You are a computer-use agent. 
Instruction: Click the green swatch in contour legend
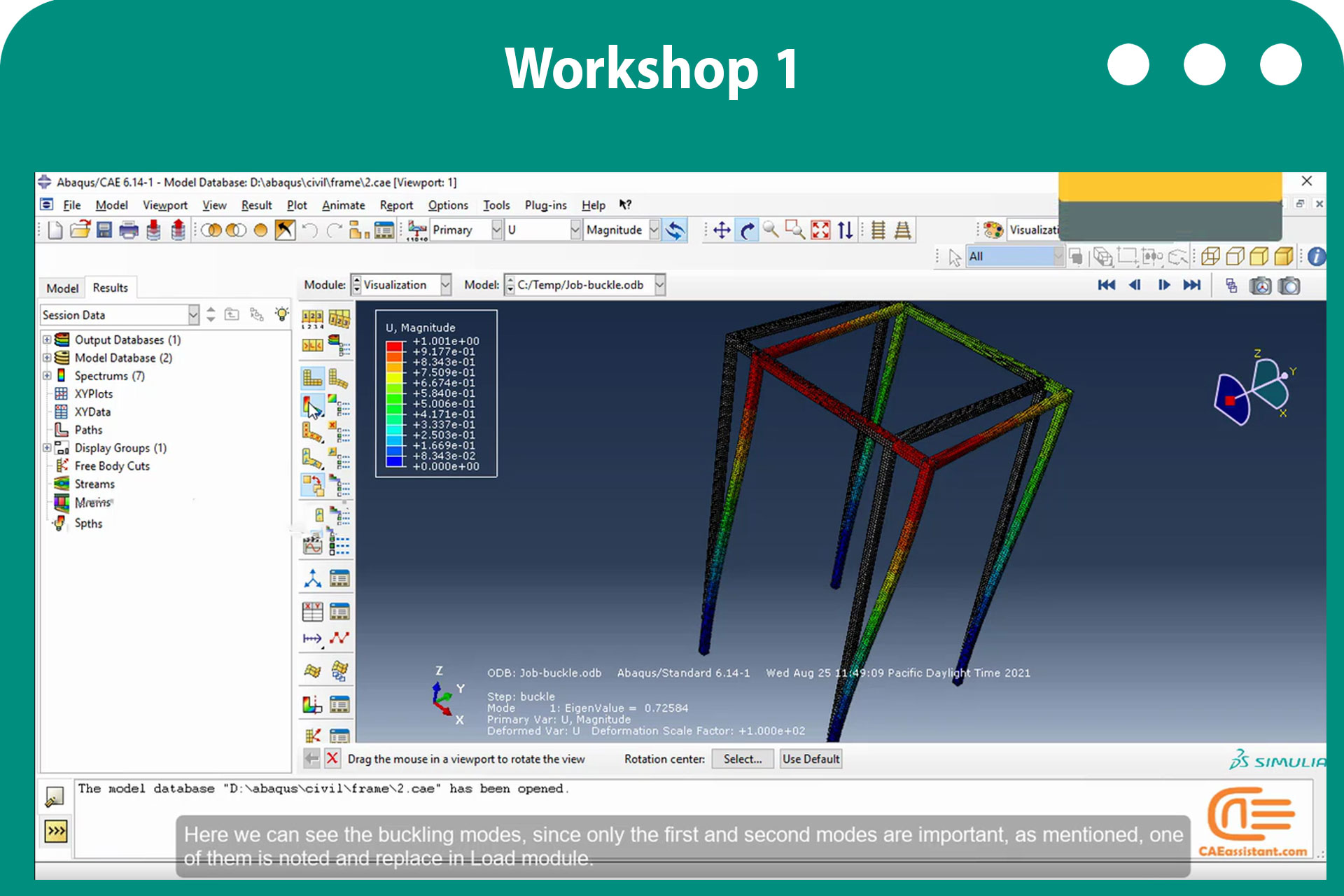point(395,398)
